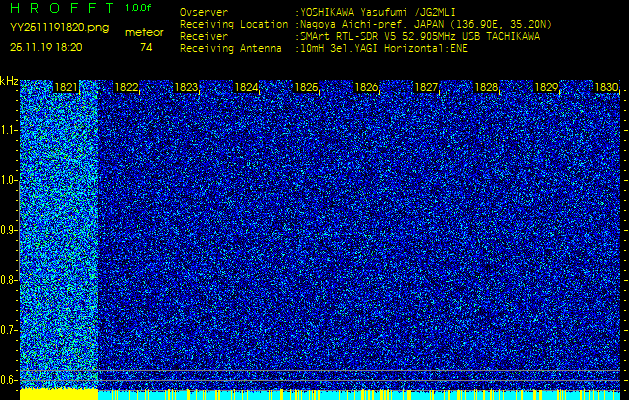This screenshot has width=629, height=400.
Task: Click the 0.8 frequency axis label
Action: pyautogui.click(x=7, y=280)
